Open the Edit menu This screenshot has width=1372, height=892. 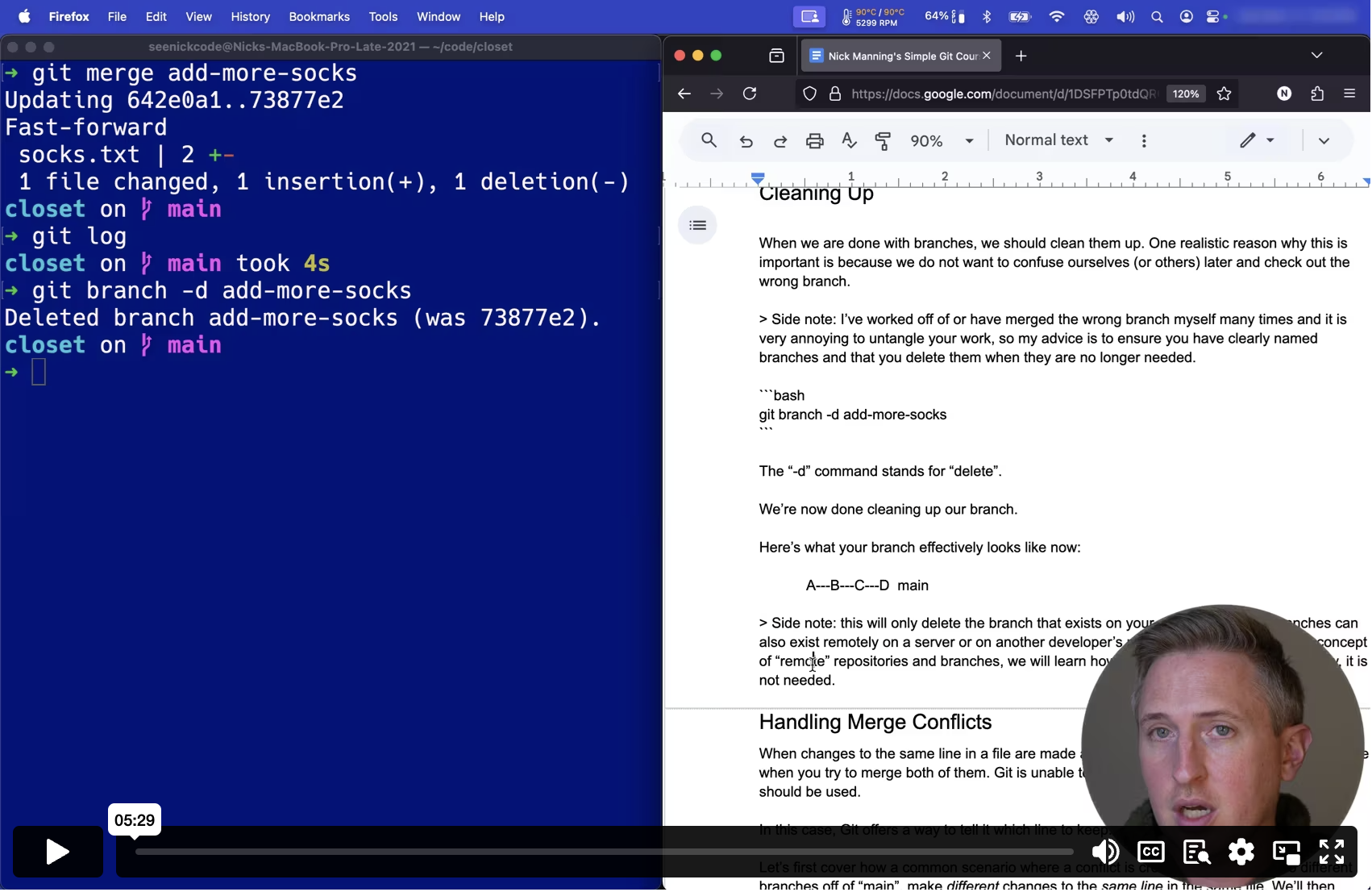(x=156, y=16)
